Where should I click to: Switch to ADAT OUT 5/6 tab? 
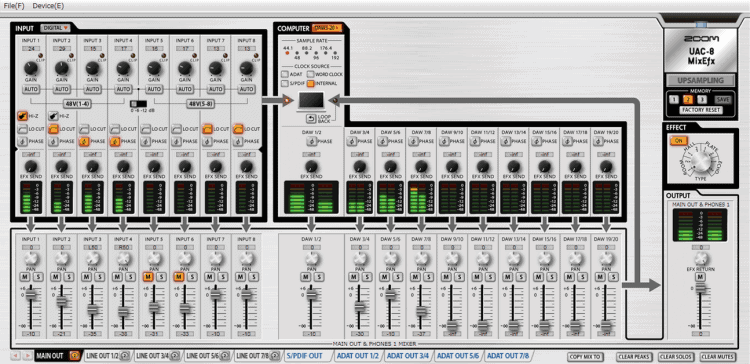tap(459, 356)
